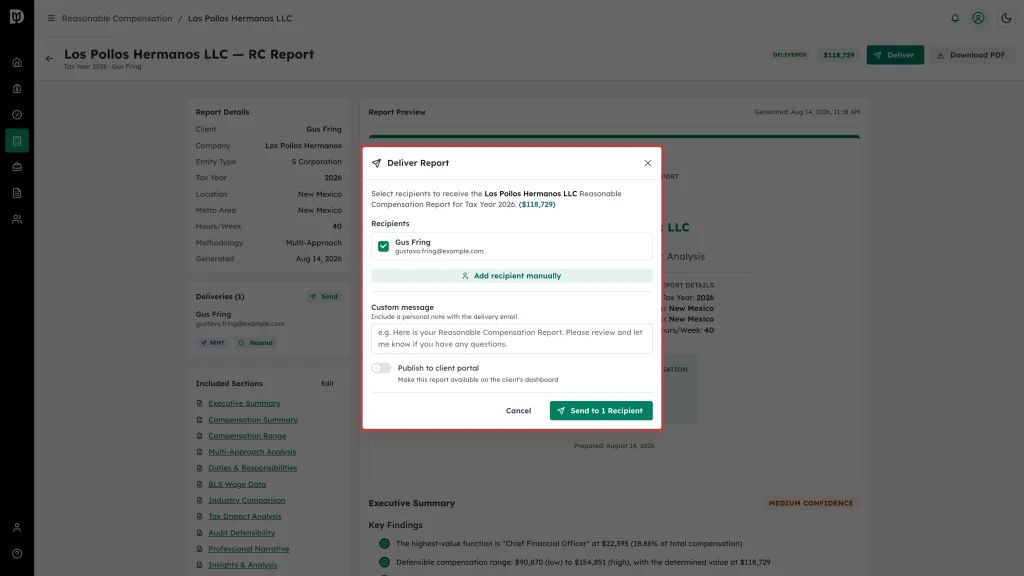Open the account icon near sidebar bottom

click(x=17, y=528)
